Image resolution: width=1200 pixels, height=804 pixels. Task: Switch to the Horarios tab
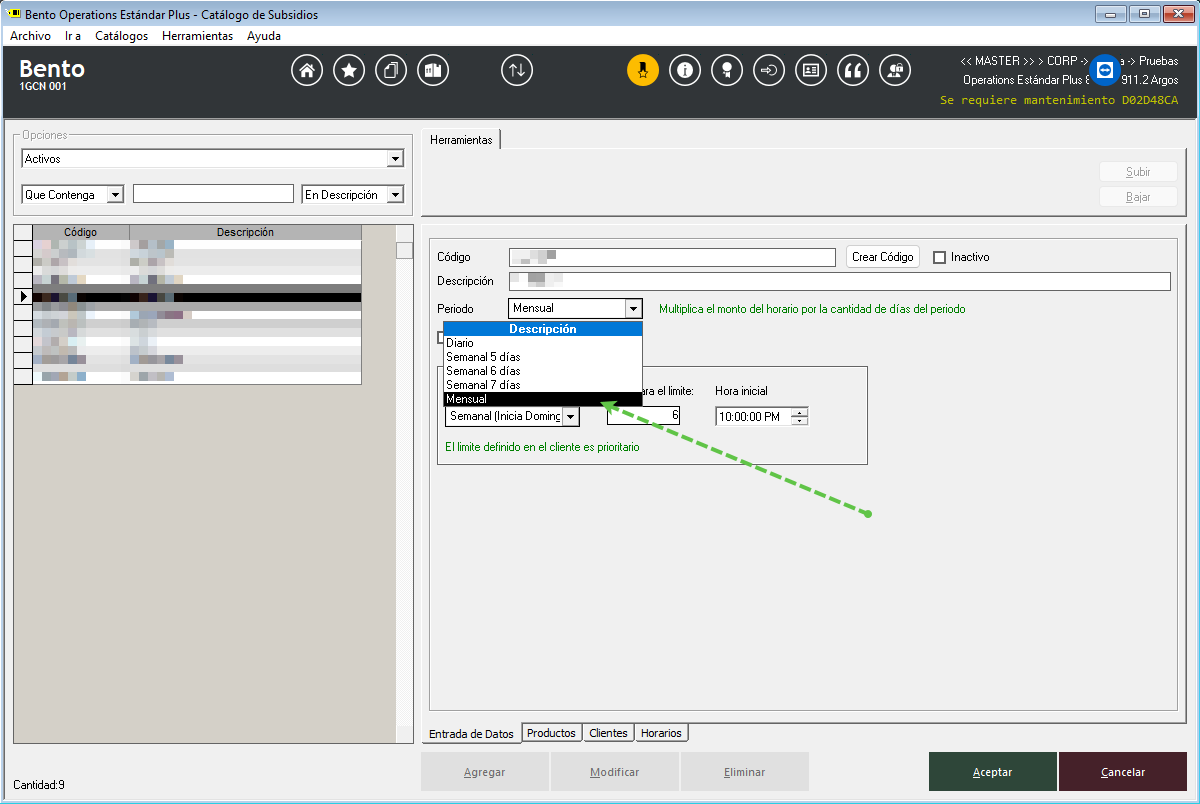pos(661,733)
